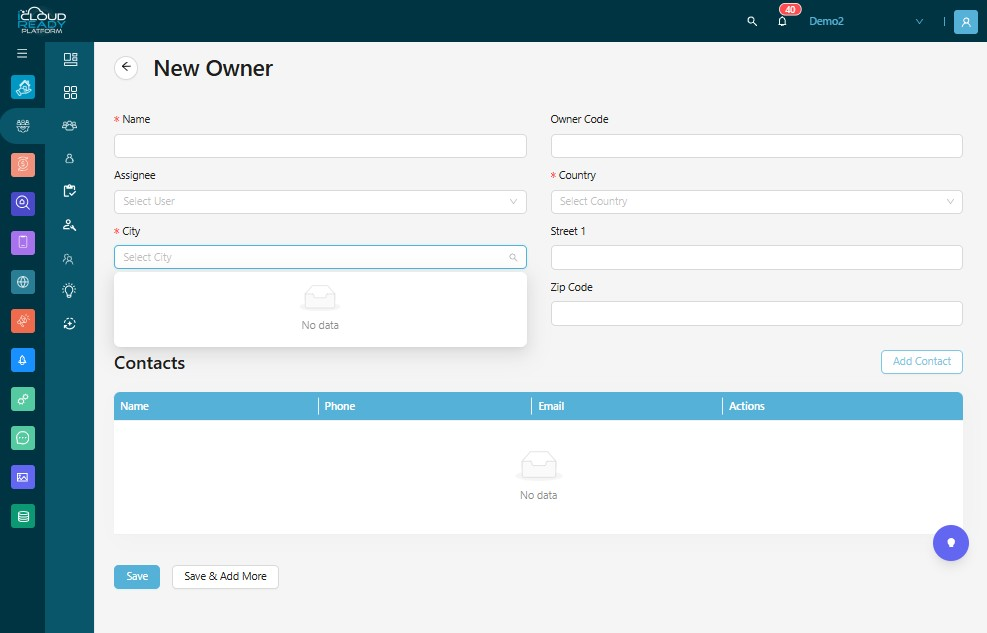Screen dimensions: 987x633
Task: Open the purple lightbulb help button
Action: click(x=950, y=542)
